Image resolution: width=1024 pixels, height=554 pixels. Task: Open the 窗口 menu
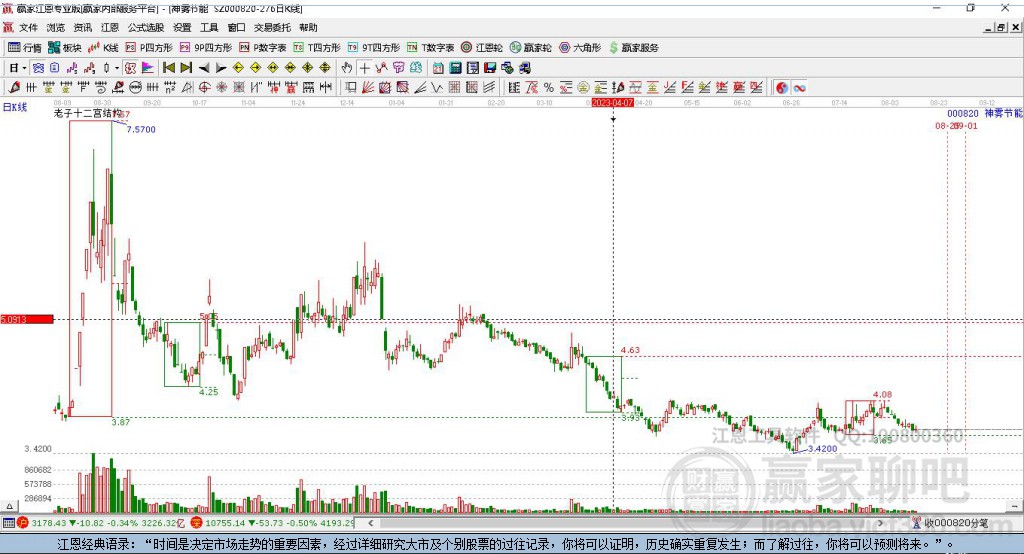coord(236,27)
